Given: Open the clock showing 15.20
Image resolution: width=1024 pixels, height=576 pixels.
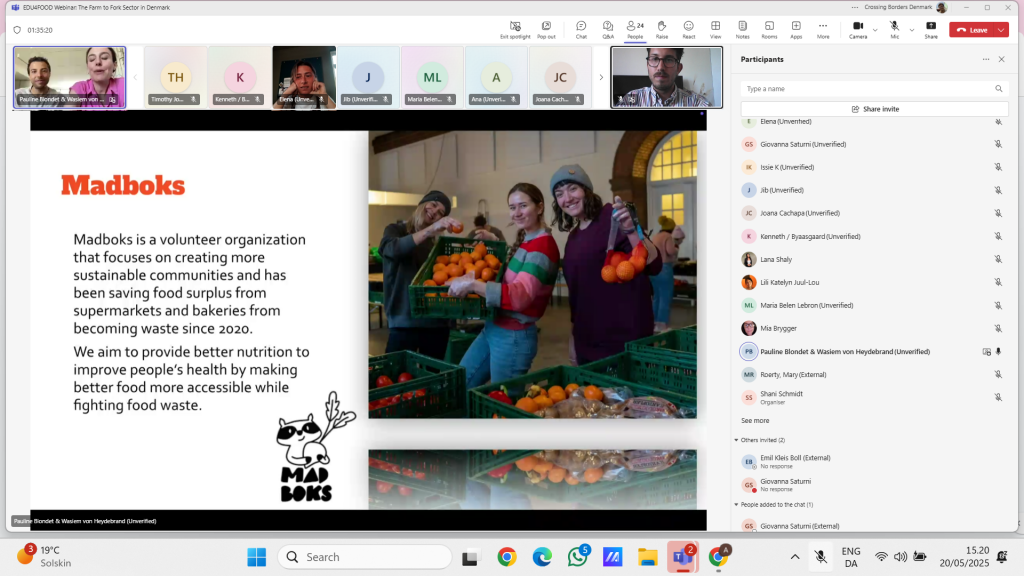Looking at the screenshot, I should pos(965,556).
